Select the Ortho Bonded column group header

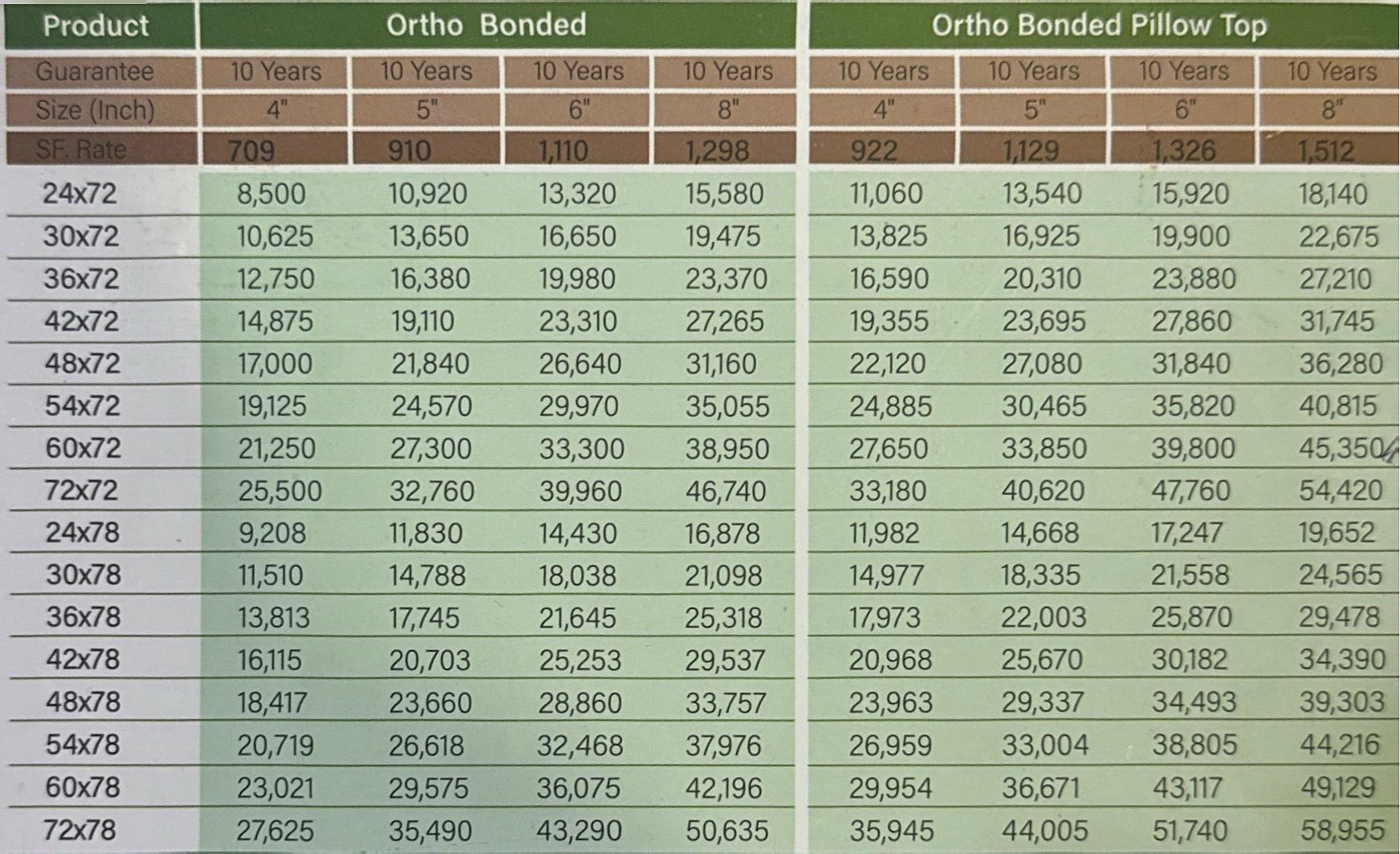(x=486, y=26)
